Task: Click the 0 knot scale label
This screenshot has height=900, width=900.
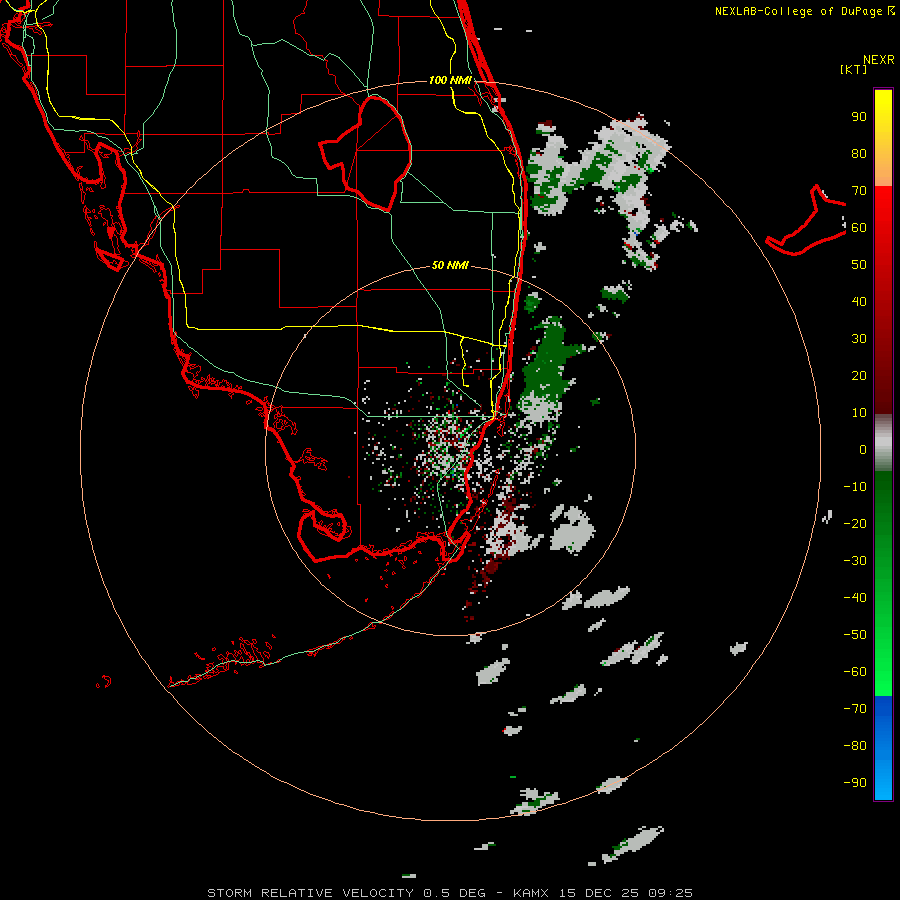Action: [863, 449]
